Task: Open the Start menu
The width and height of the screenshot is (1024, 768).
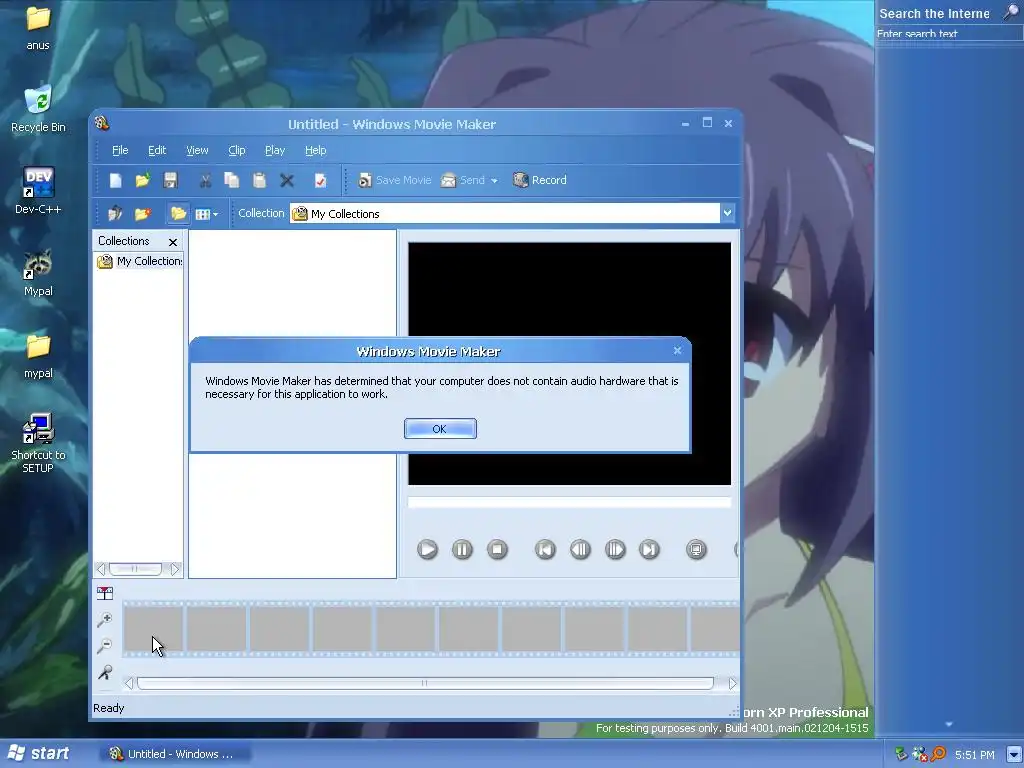Action: pyautogui.click(x=38, y=754)
